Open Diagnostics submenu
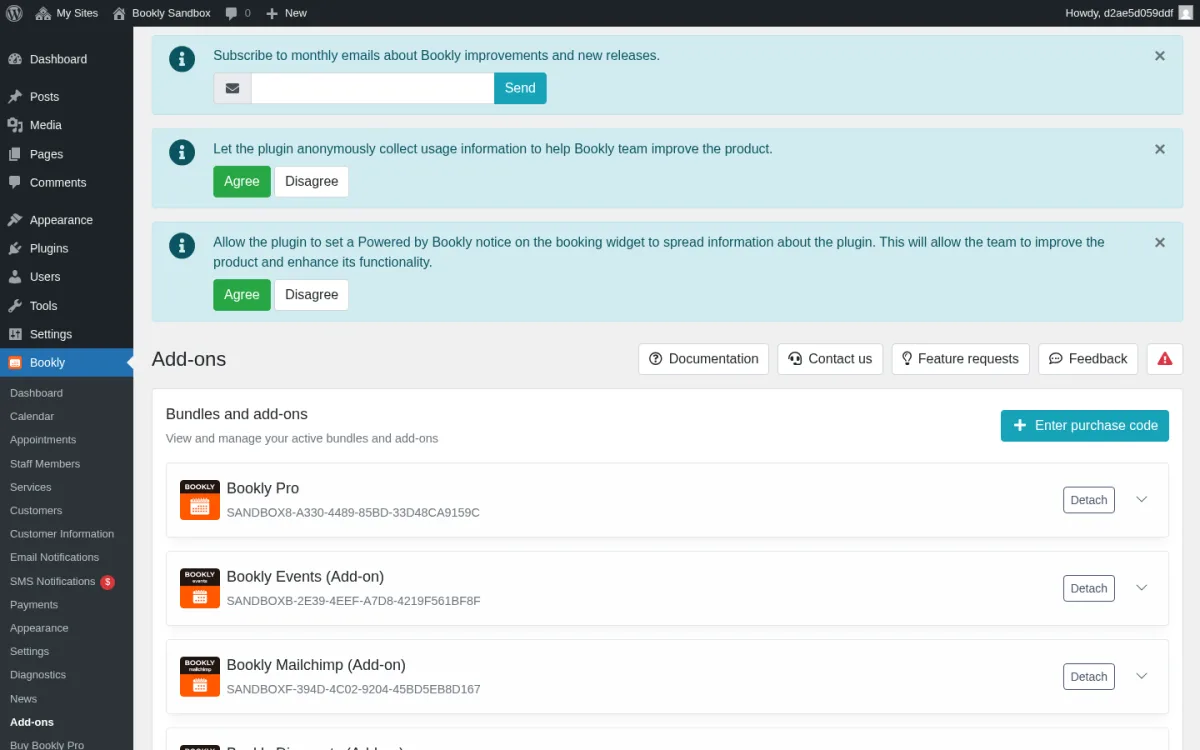Viewport: 1200px width, 750px height. 38,675
